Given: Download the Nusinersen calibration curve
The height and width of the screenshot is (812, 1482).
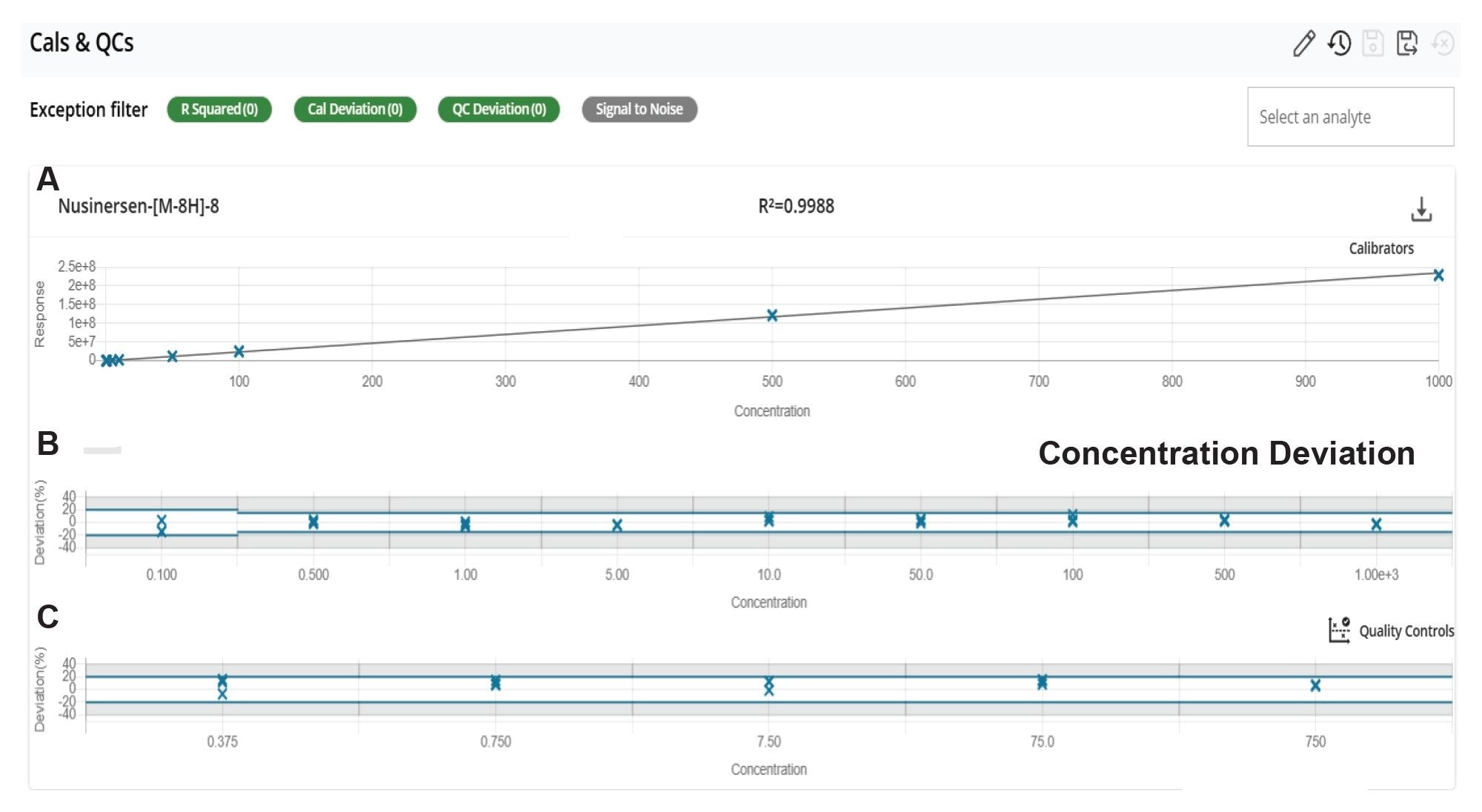Looking at the screenshot, I should [x=1420, y=210].
